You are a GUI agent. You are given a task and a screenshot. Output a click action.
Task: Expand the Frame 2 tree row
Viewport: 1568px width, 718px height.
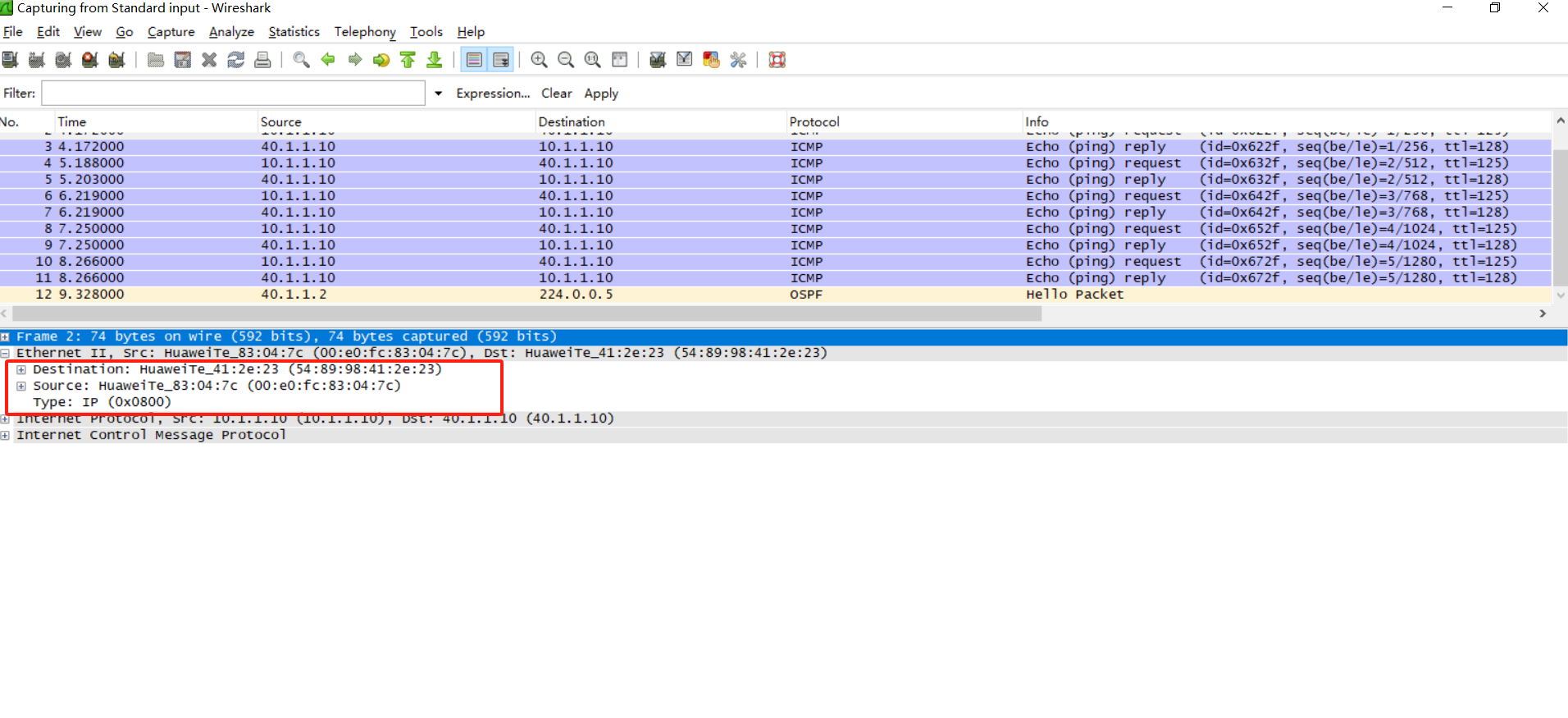[5, 336]
